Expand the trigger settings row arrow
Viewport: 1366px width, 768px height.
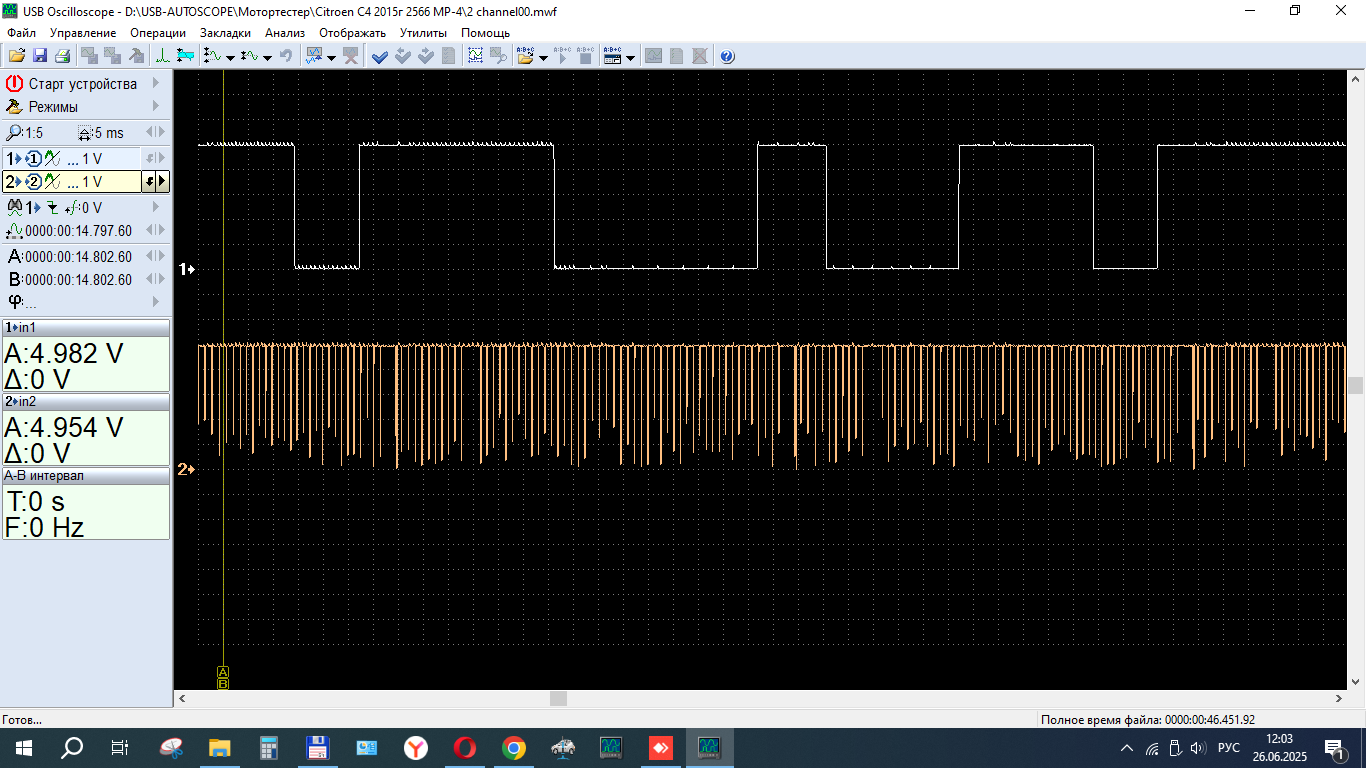156,207
